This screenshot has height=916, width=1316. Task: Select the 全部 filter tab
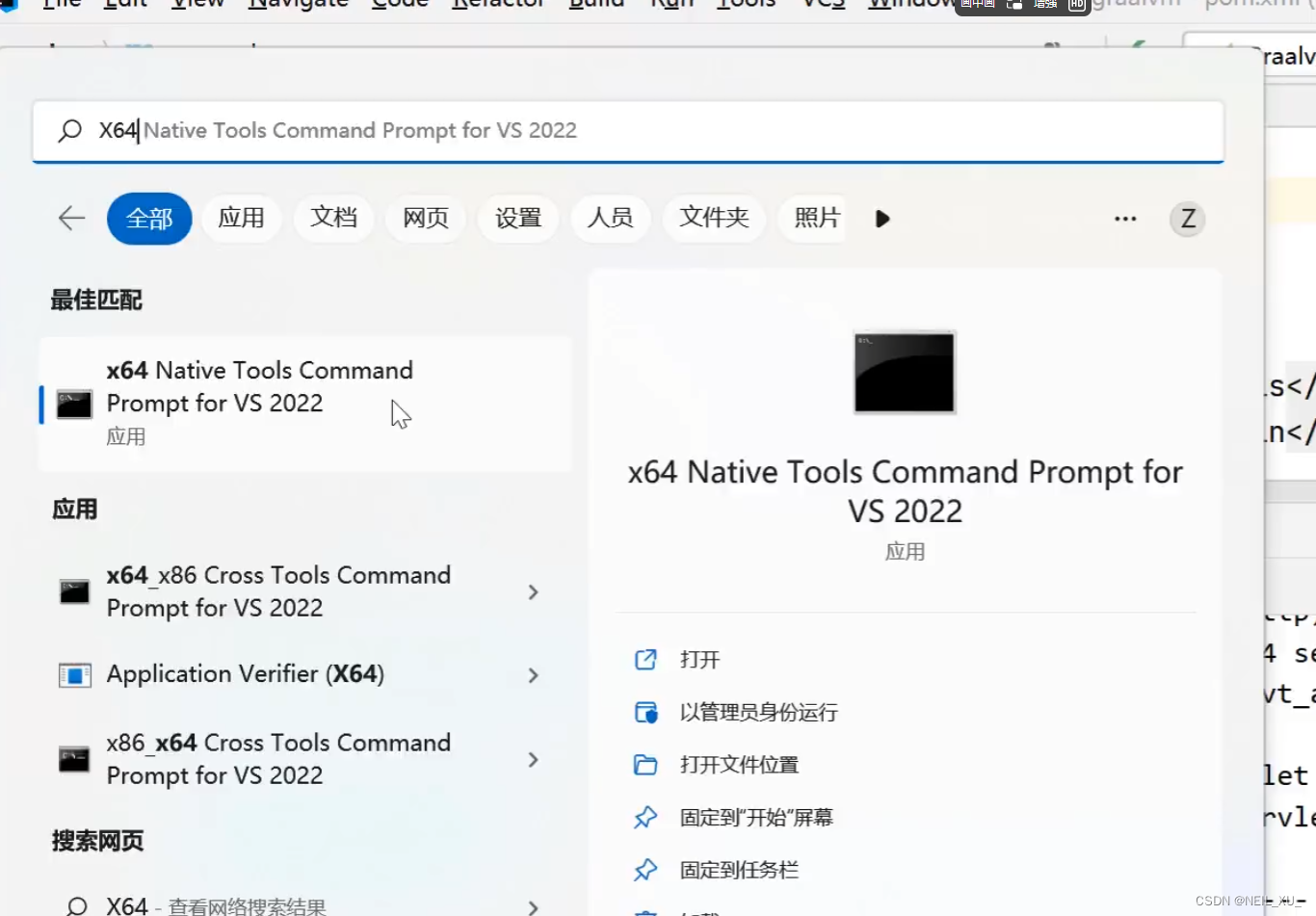149,219
